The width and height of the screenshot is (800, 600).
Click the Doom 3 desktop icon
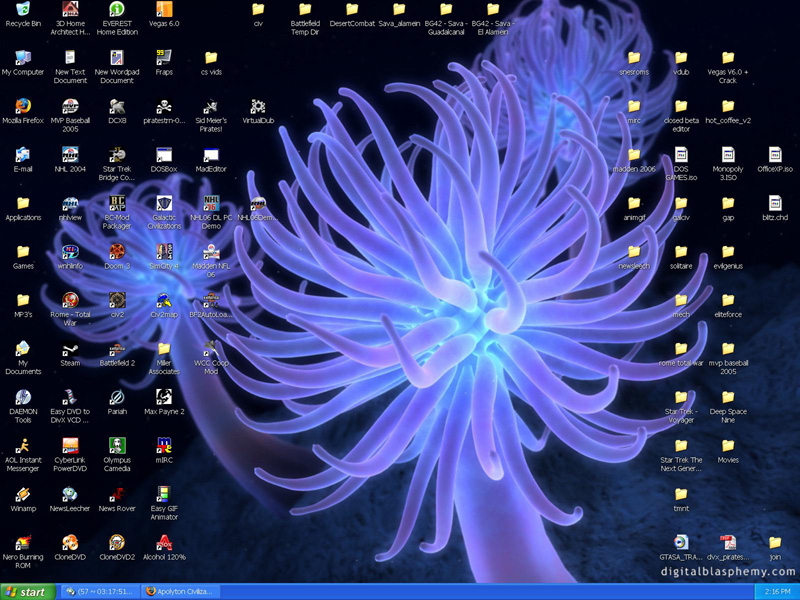tap(117, 251)
